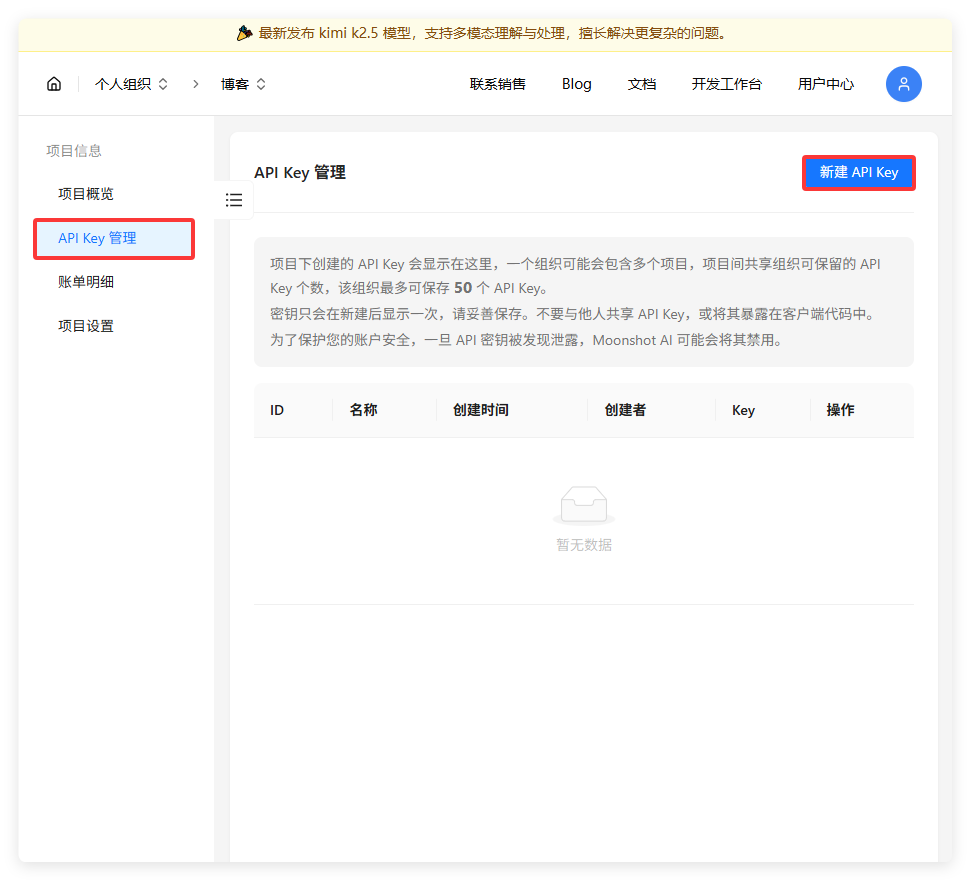Viewport: 970px width, 880px height.
Task: Click the breadcrumb chevron arrow separator
Action: [196, 84]
